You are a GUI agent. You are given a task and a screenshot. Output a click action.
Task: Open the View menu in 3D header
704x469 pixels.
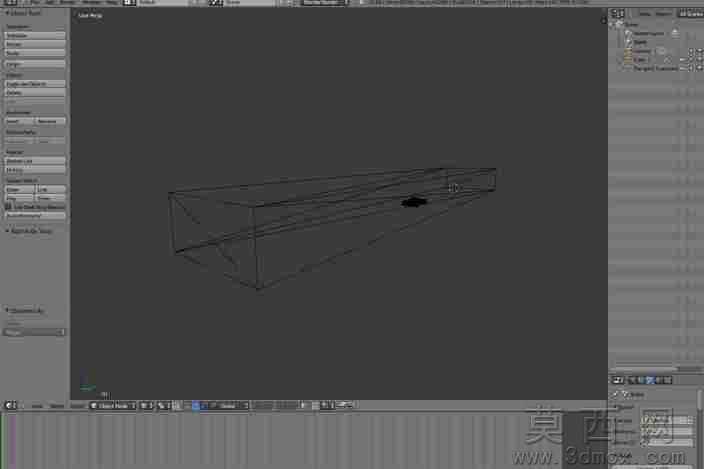pos(37,406)
